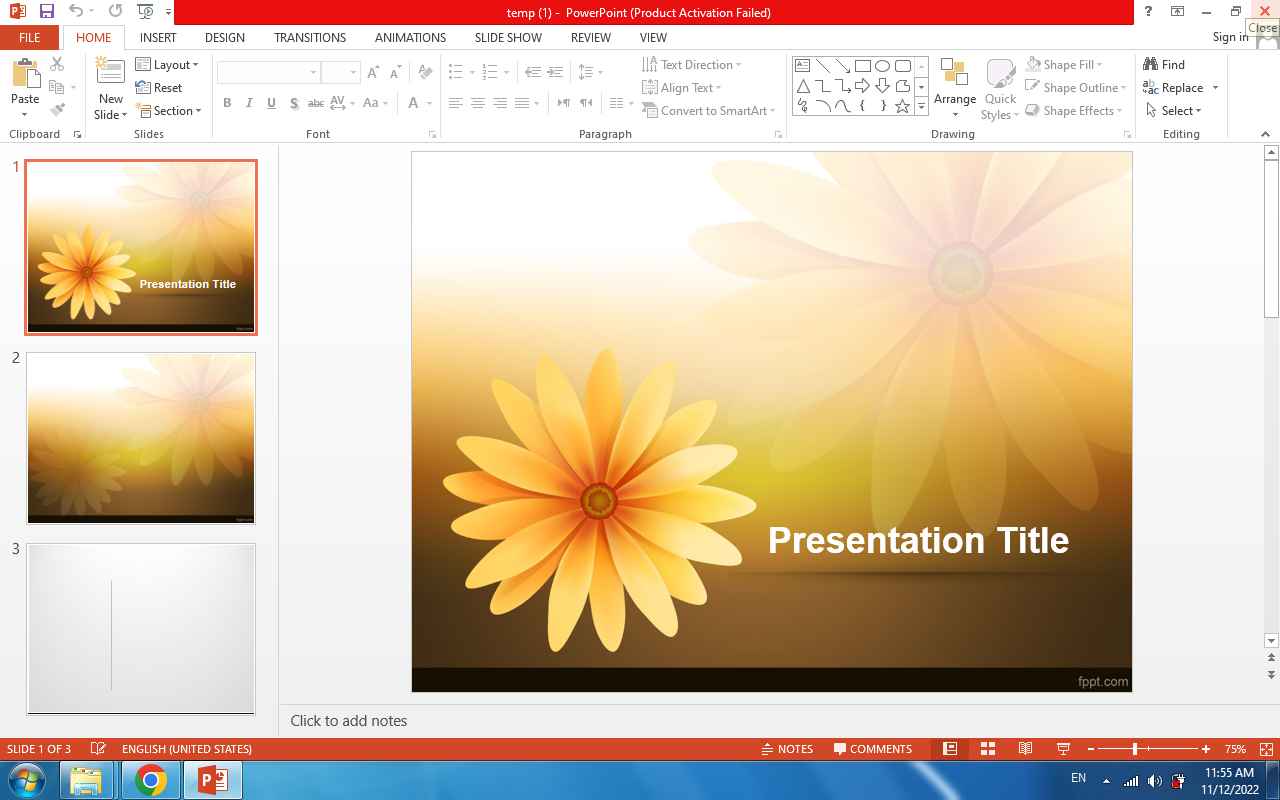The width and height of the screenshot is (1280, 800).
Task: Open the Section dropdown menu
Action: (x=170, y=111)
